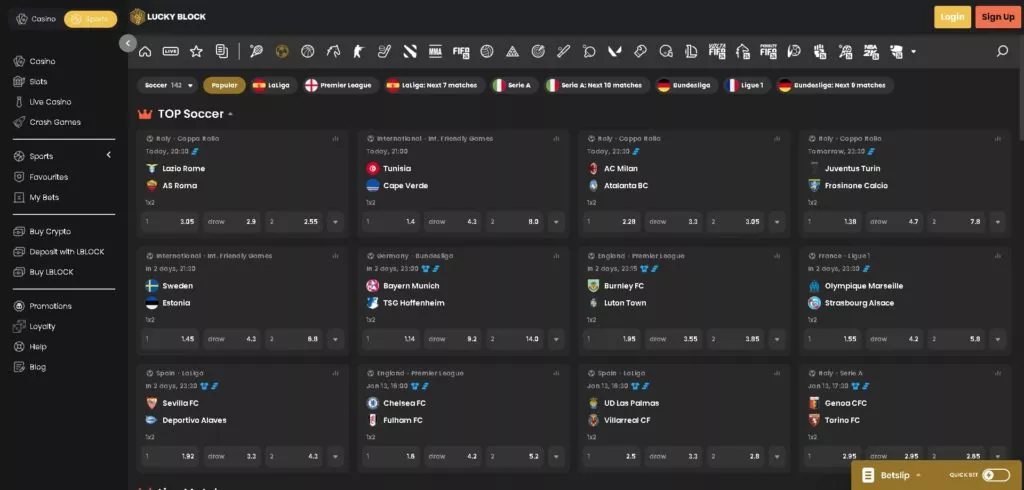Select the Bundesliga filter tab

coord(683,85)
